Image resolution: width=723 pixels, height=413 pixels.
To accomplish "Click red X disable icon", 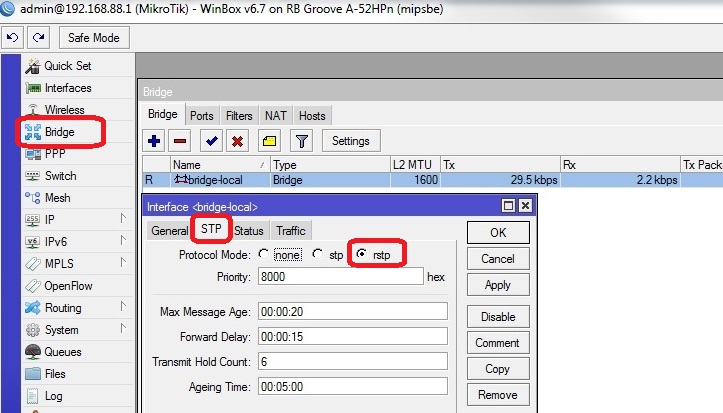I will point(237,141).
